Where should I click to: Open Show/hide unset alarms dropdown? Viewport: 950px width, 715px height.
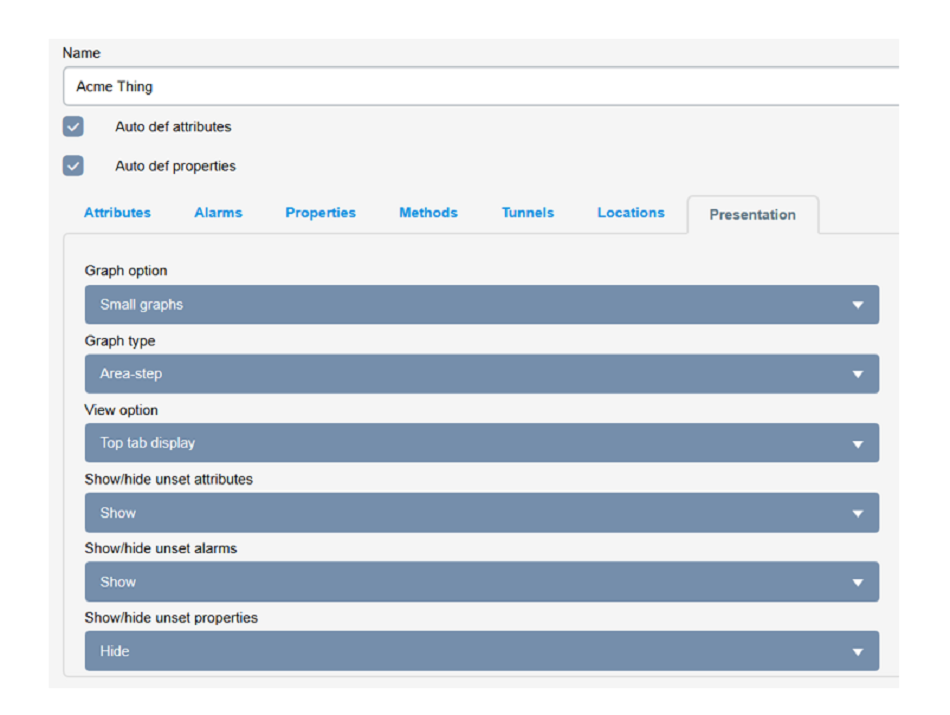[482, 582]
